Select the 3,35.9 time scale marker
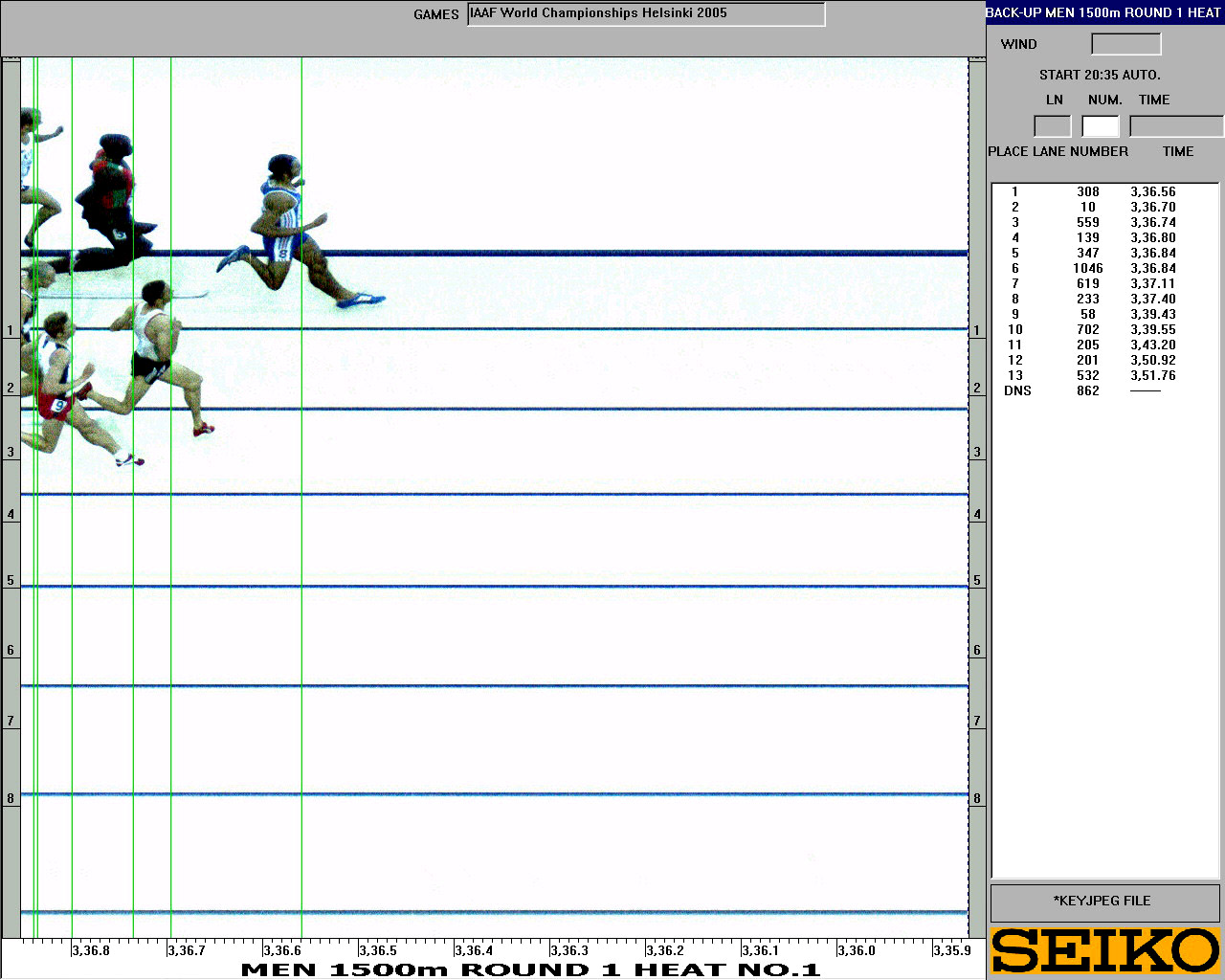Screen dimensions: 1225x980 951,950
